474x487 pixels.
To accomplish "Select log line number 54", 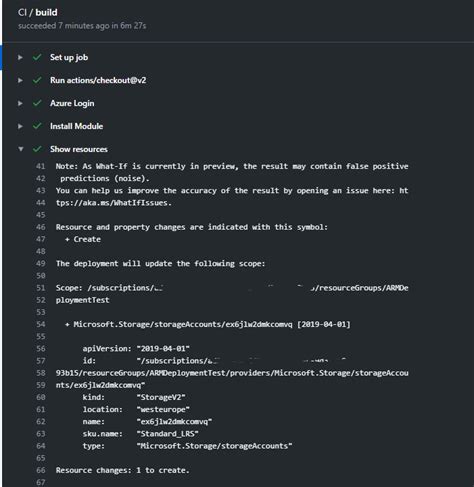I will [41, 324].
